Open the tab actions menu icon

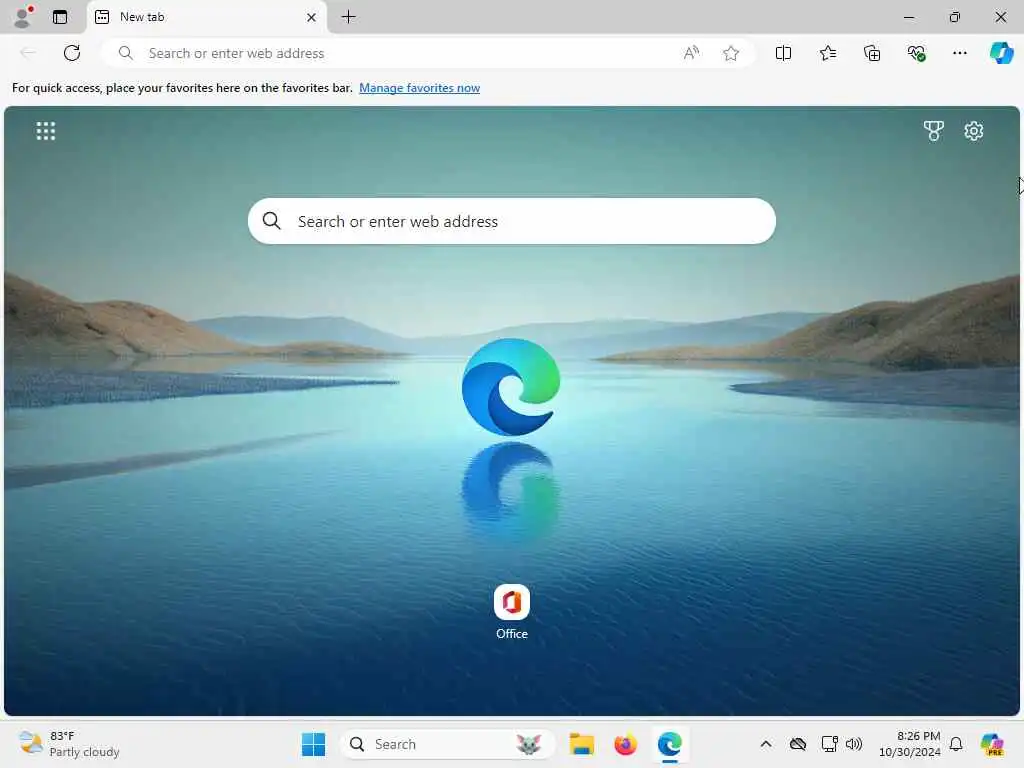pyautogui.click(x=60, y=17)
